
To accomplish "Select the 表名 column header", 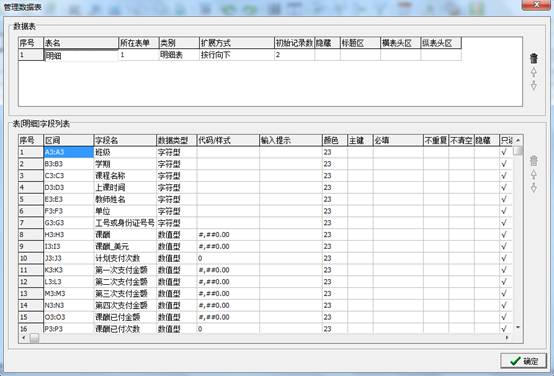I will (x=81, y=43).
